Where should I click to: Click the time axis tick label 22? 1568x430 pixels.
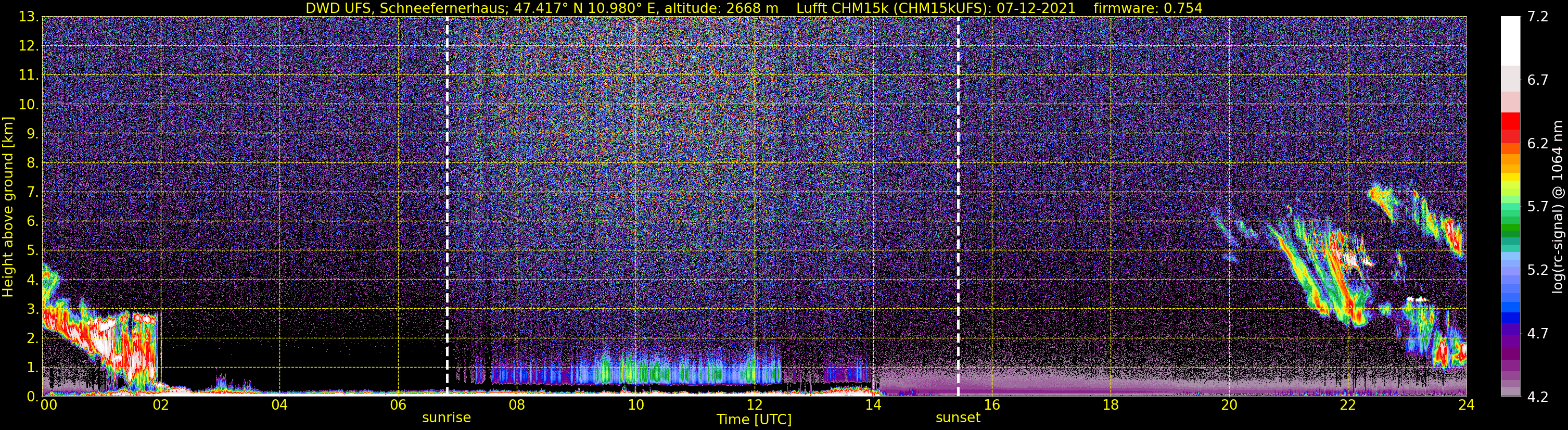(1348, 406)
